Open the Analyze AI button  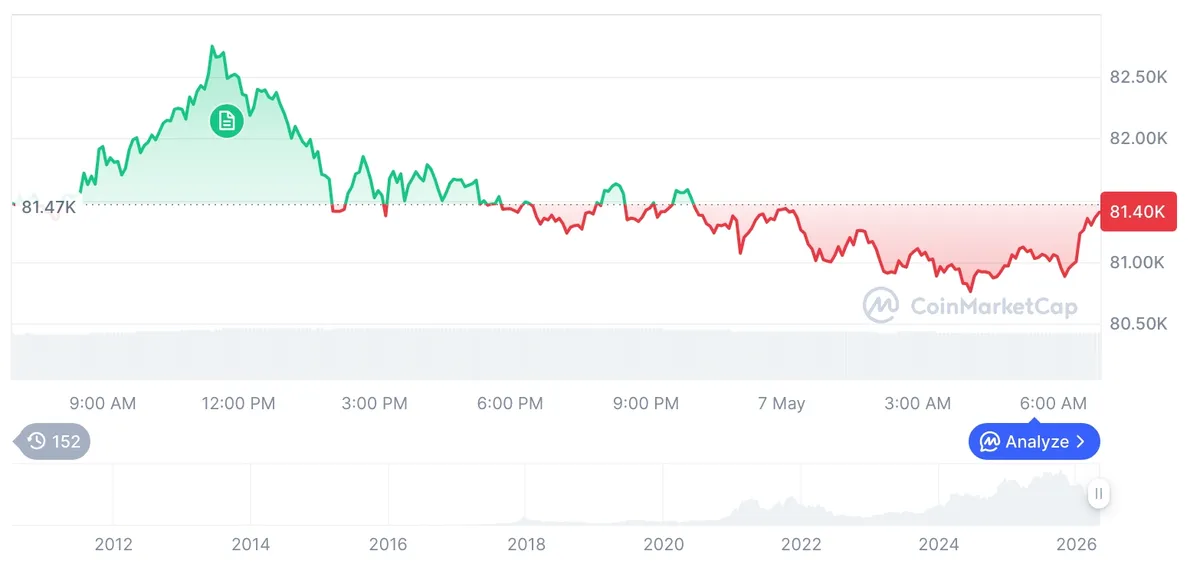point(1034,441)
